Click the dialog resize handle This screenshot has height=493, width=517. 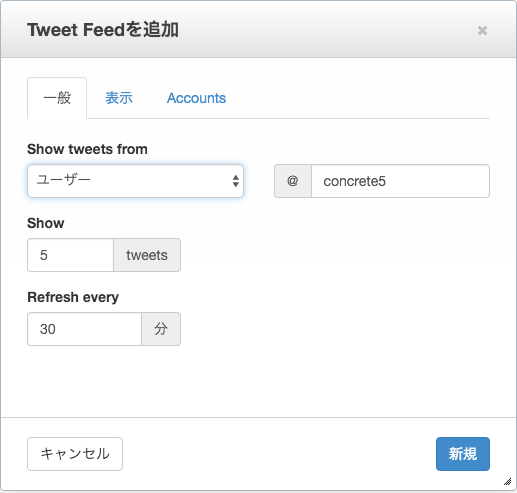[x=507, y=482]
